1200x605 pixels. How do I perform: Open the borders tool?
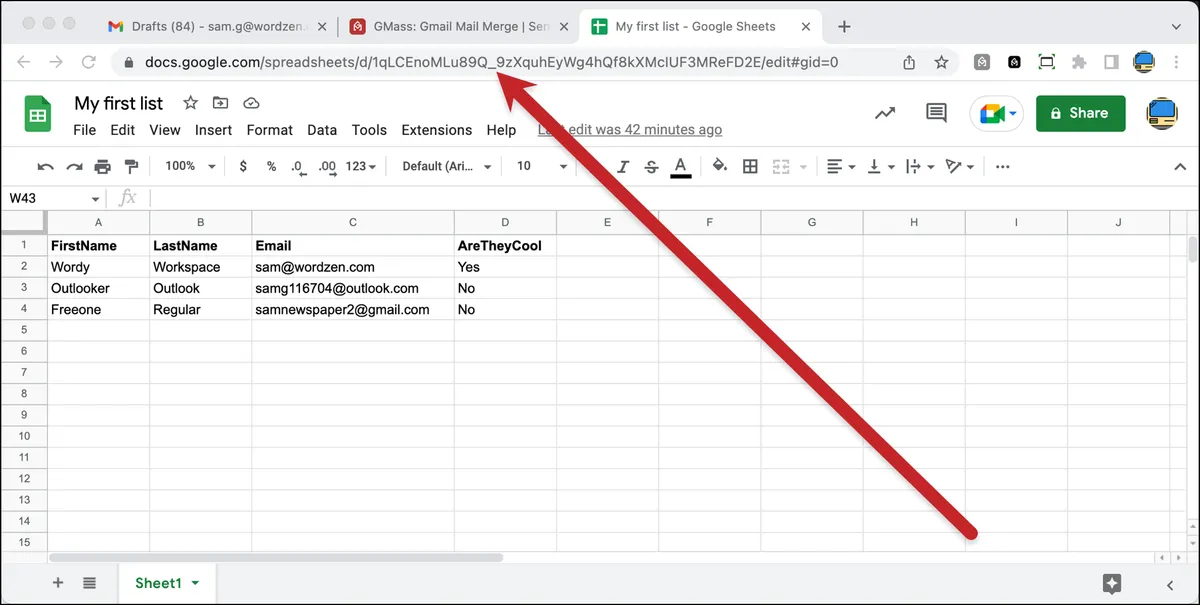(750, 167)
